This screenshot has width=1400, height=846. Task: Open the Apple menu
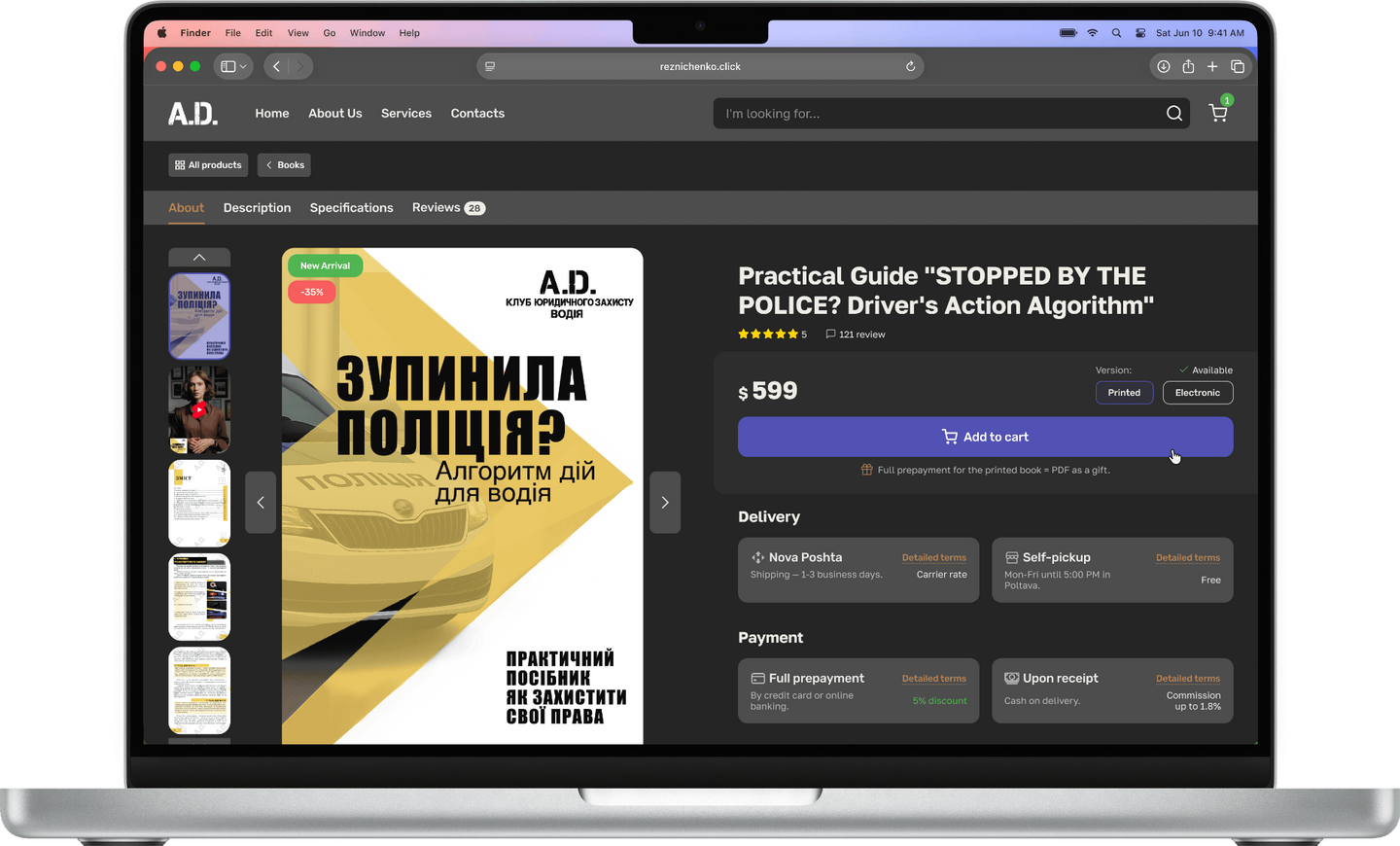point(160,32)
